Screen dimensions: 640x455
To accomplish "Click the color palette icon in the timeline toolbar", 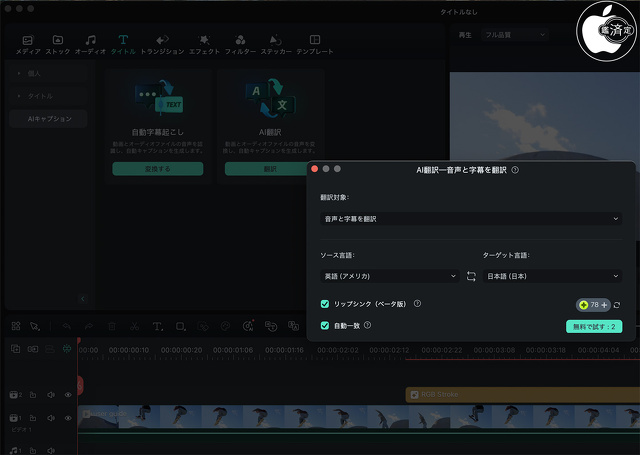I will [x=225, y=326].
